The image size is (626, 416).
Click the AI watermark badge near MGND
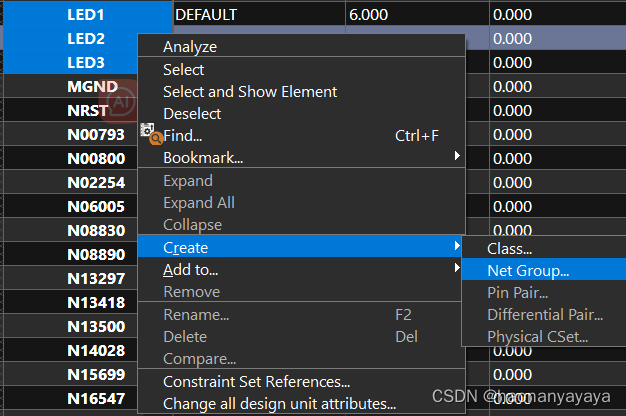(120, 102)
